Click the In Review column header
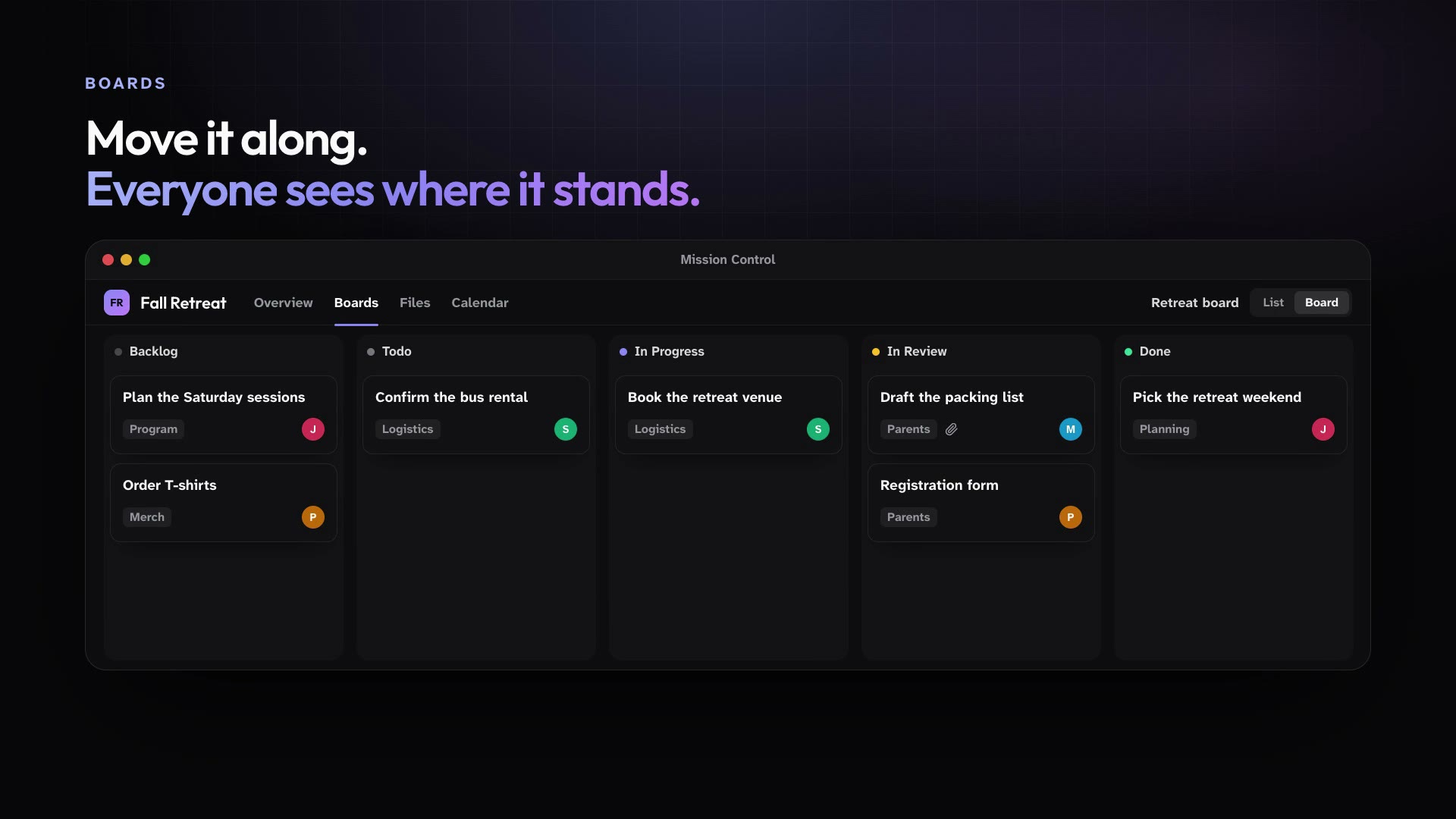Screen dimensions: 1456x819 (x=909, y=351)
